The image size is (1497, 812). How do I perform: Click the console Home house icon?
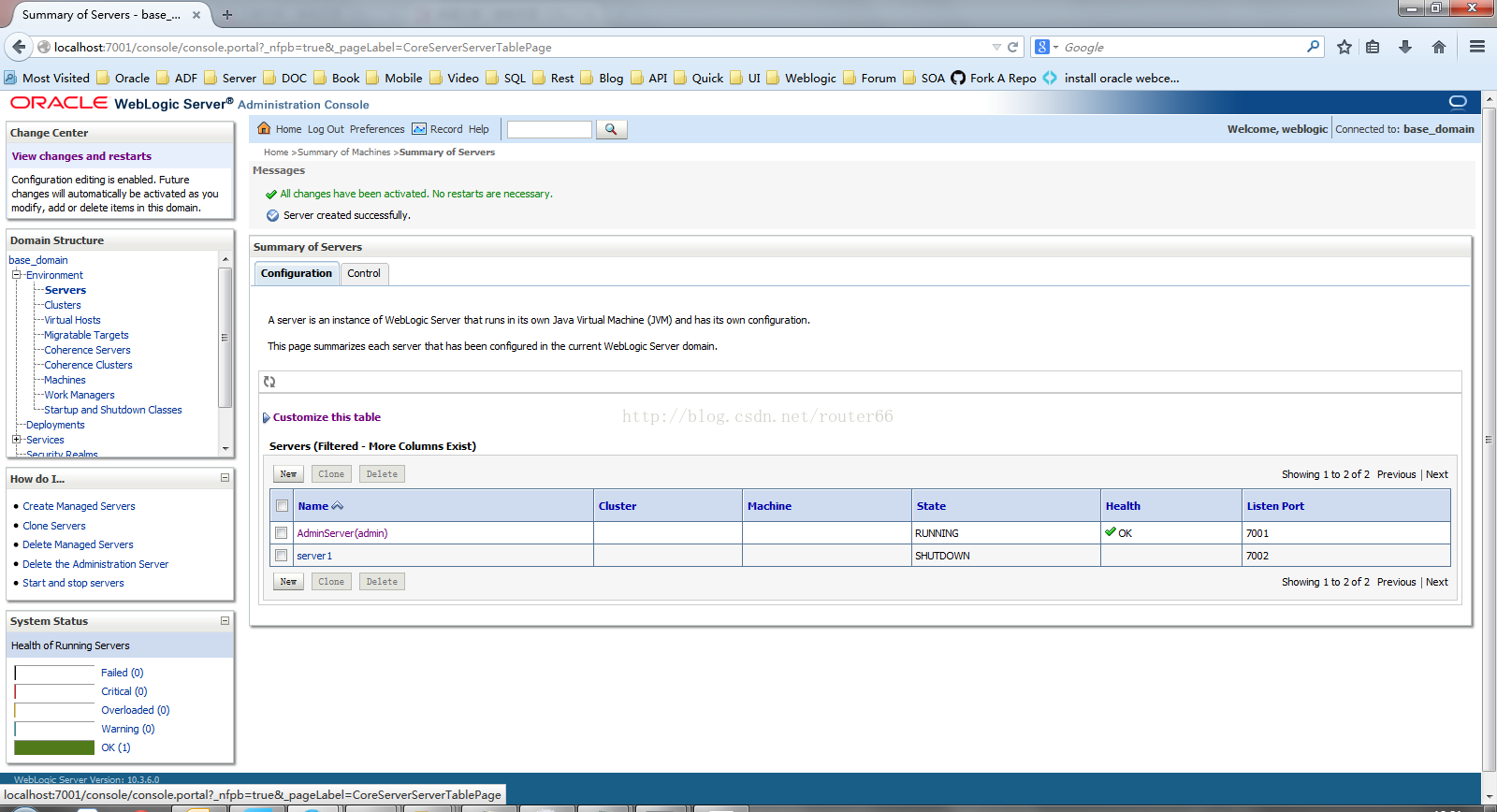[264, 129]
